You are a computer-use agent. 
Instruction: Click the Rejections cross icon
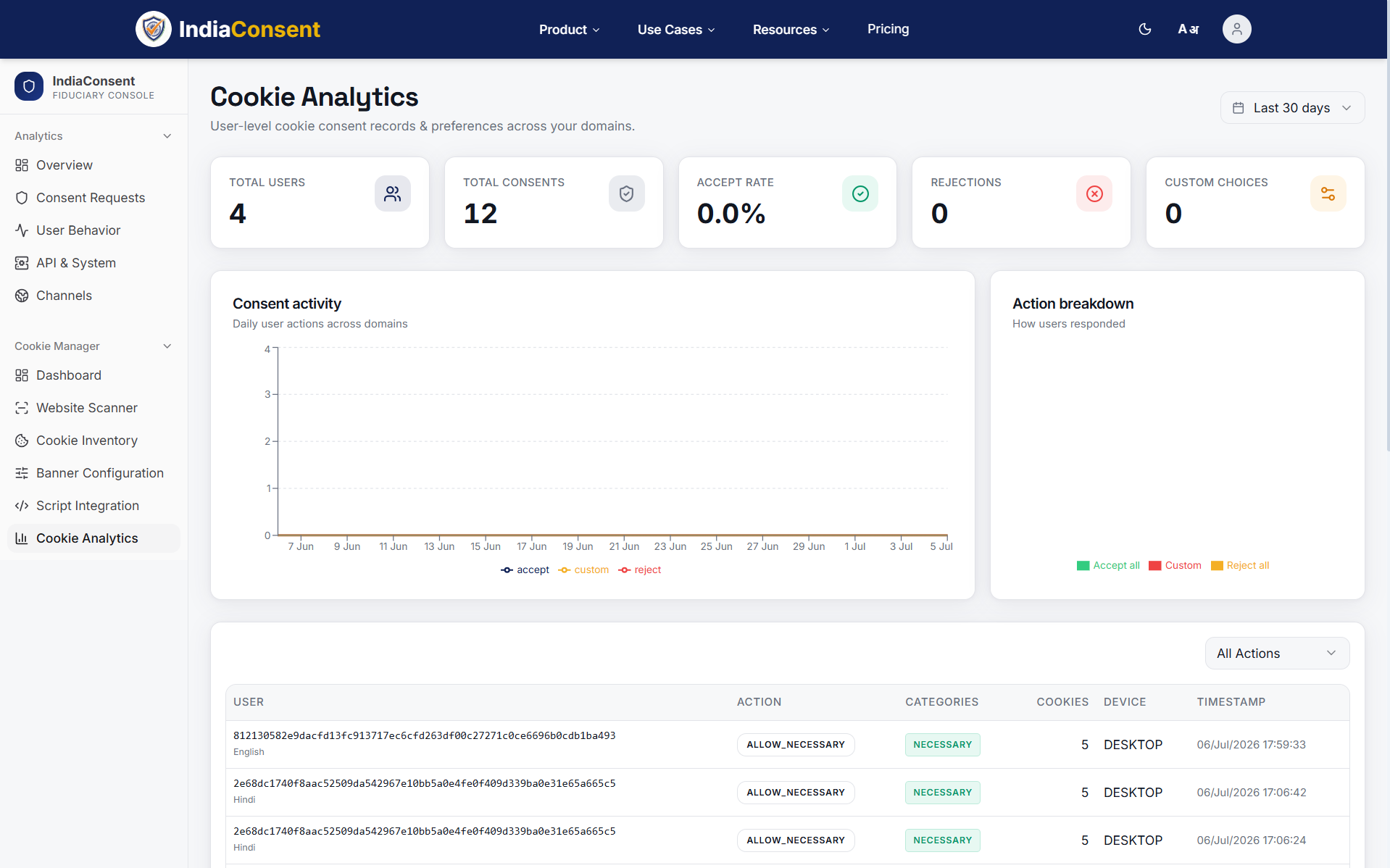click(x=1094, y=193)
